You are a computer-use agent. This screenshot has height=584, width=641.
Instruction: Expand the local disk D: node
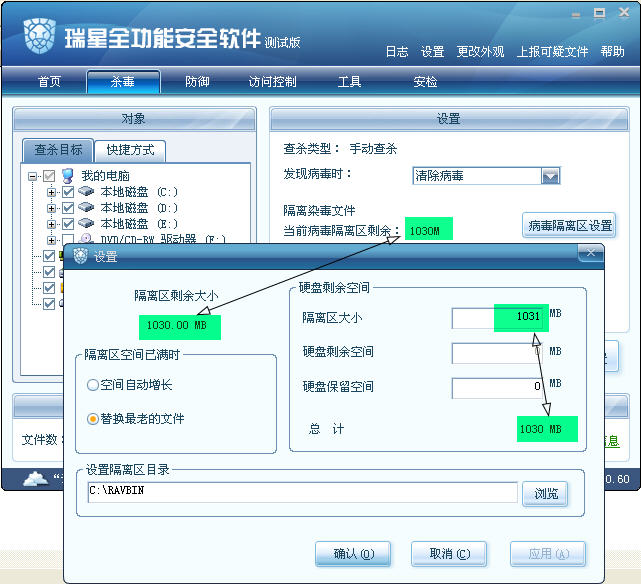tap(52, 208)
